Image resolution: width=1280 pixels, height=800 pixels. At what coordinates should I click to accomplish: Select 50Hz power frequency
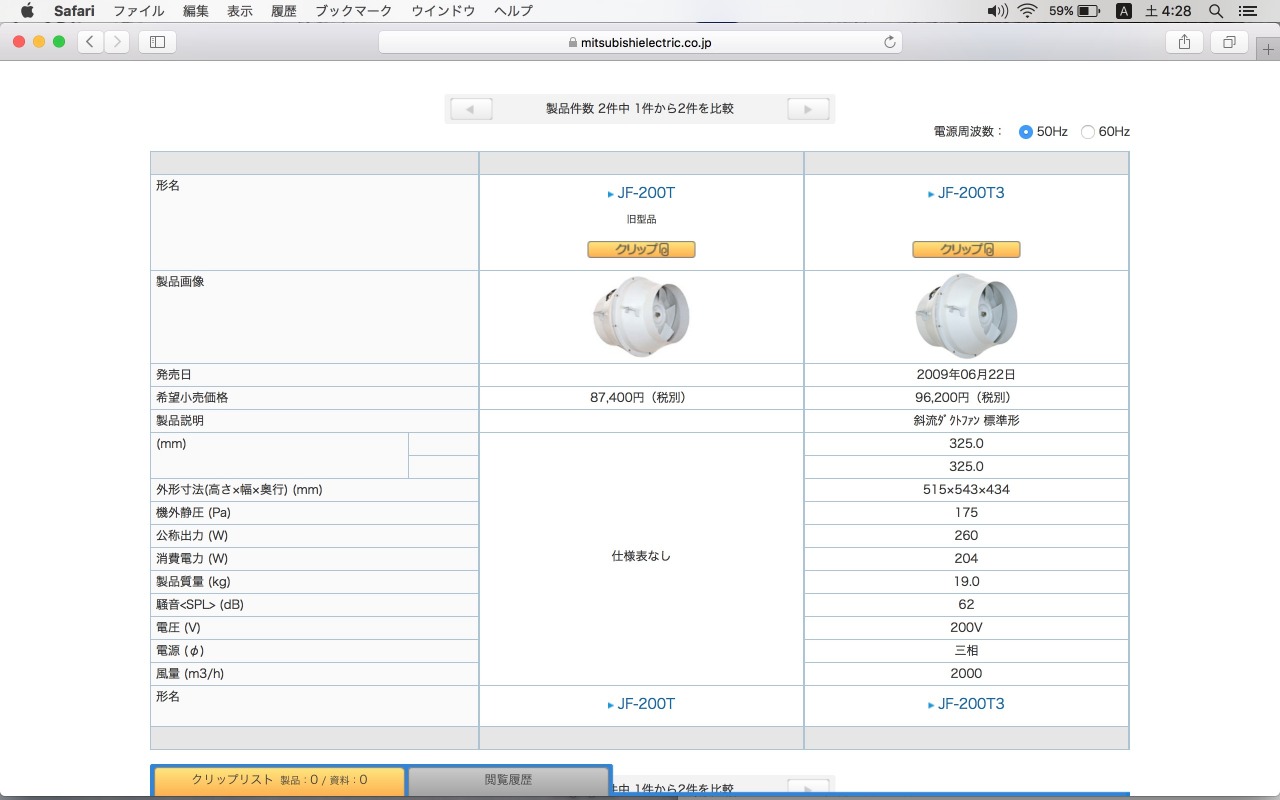coord(1026,132)
